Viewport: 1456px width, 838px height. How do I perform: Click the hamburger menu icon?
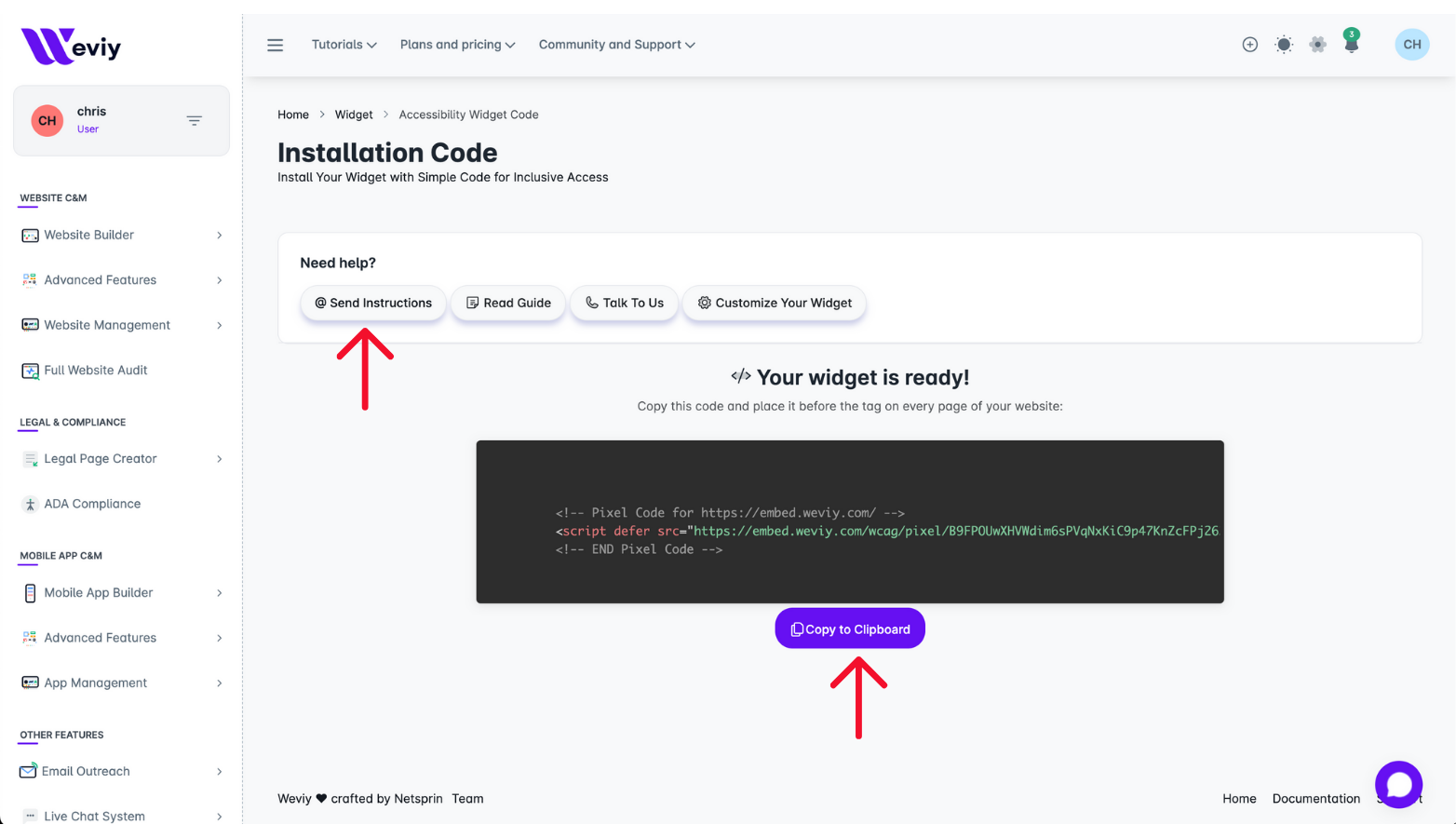(x=275, y=45)
